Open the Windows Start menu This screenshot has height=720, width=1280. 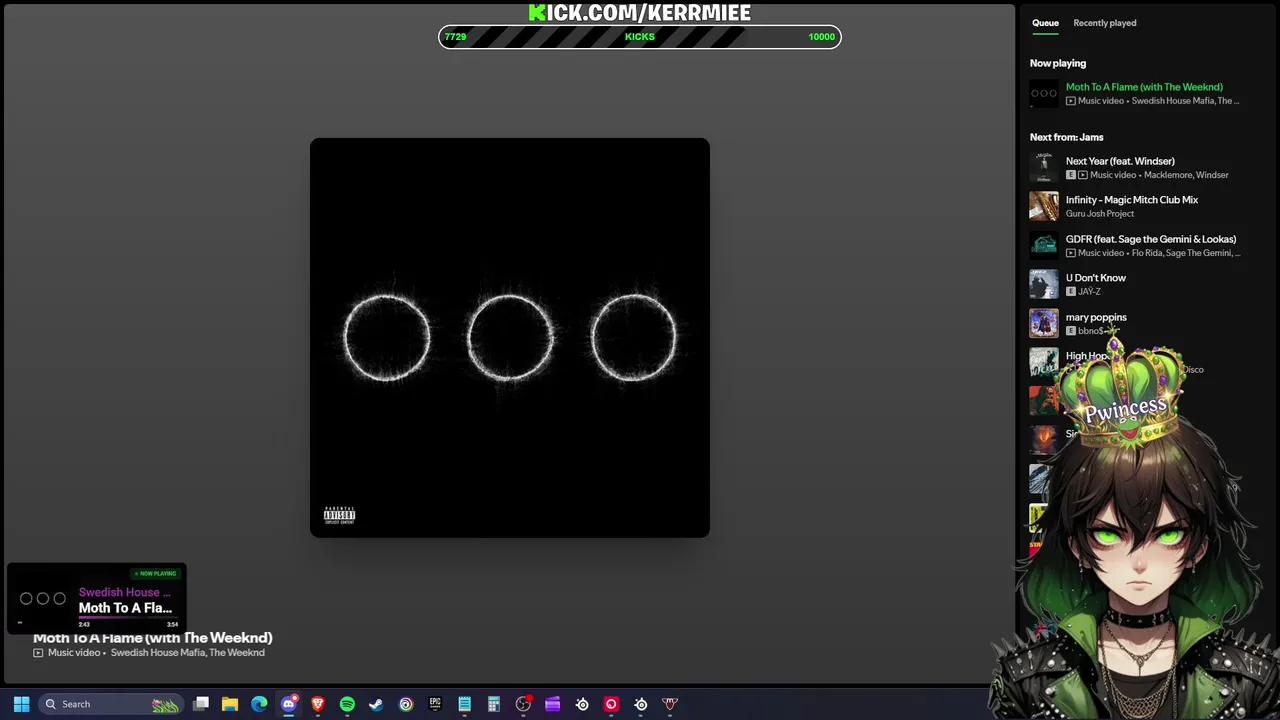click(21, 704)
